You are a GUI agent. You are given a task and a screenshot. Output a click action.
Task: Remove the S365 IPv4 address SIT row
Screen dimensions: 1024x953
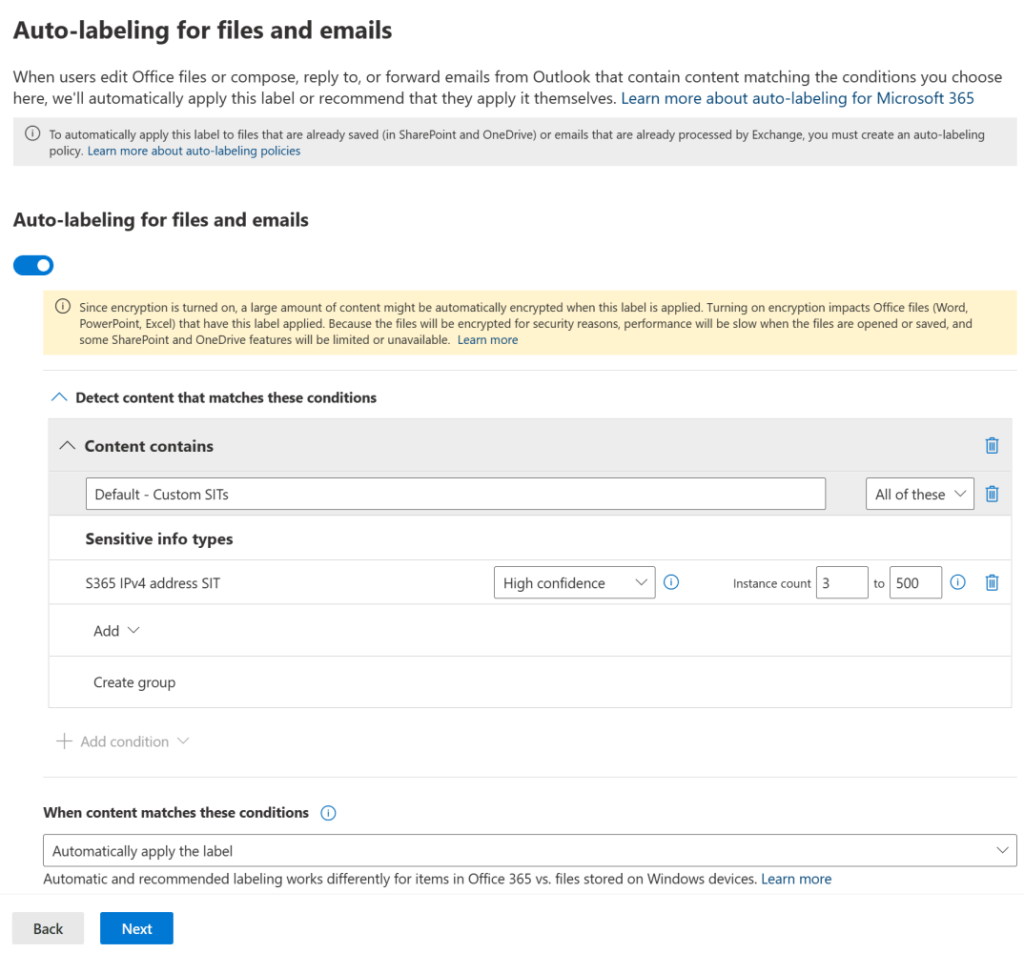pos(991,583)
